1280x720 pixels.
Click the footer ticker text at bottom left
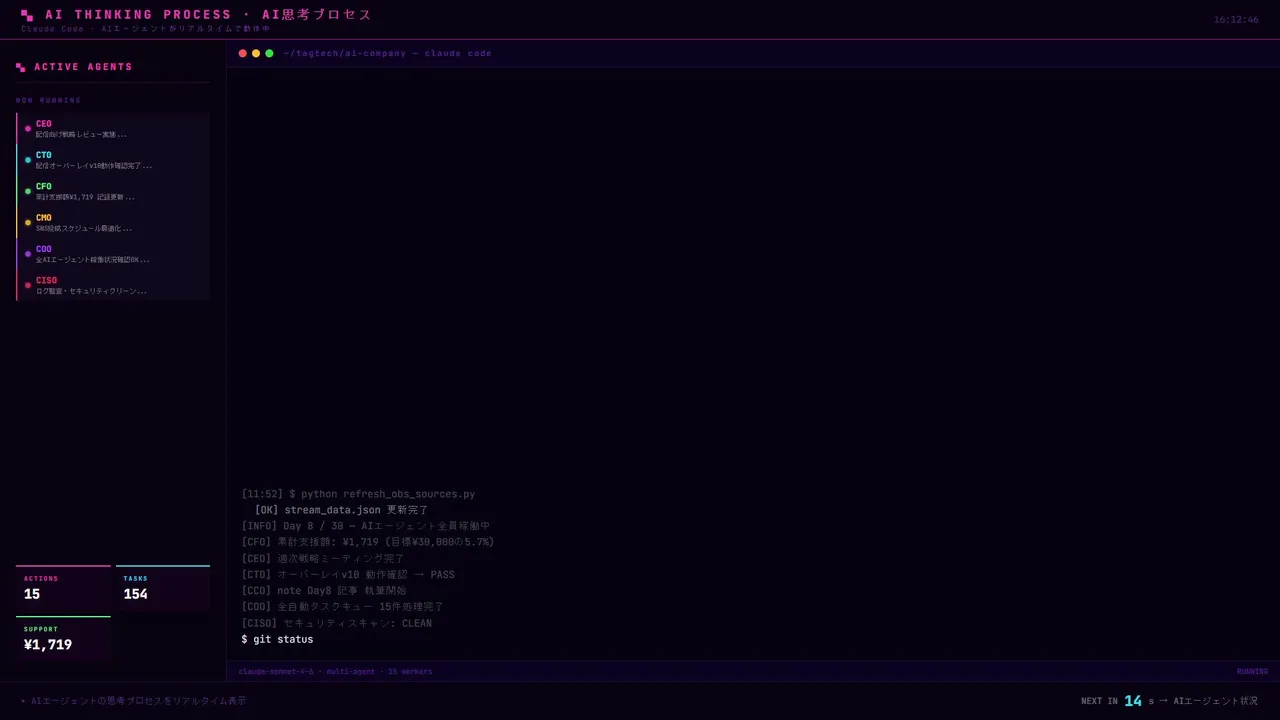tap(134, 701)
